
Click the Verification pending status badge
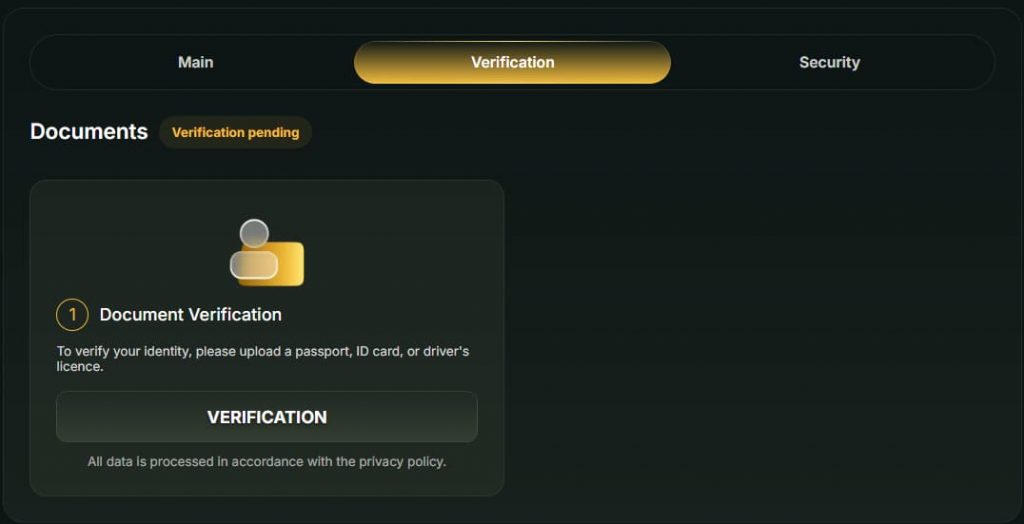(235, 133)
